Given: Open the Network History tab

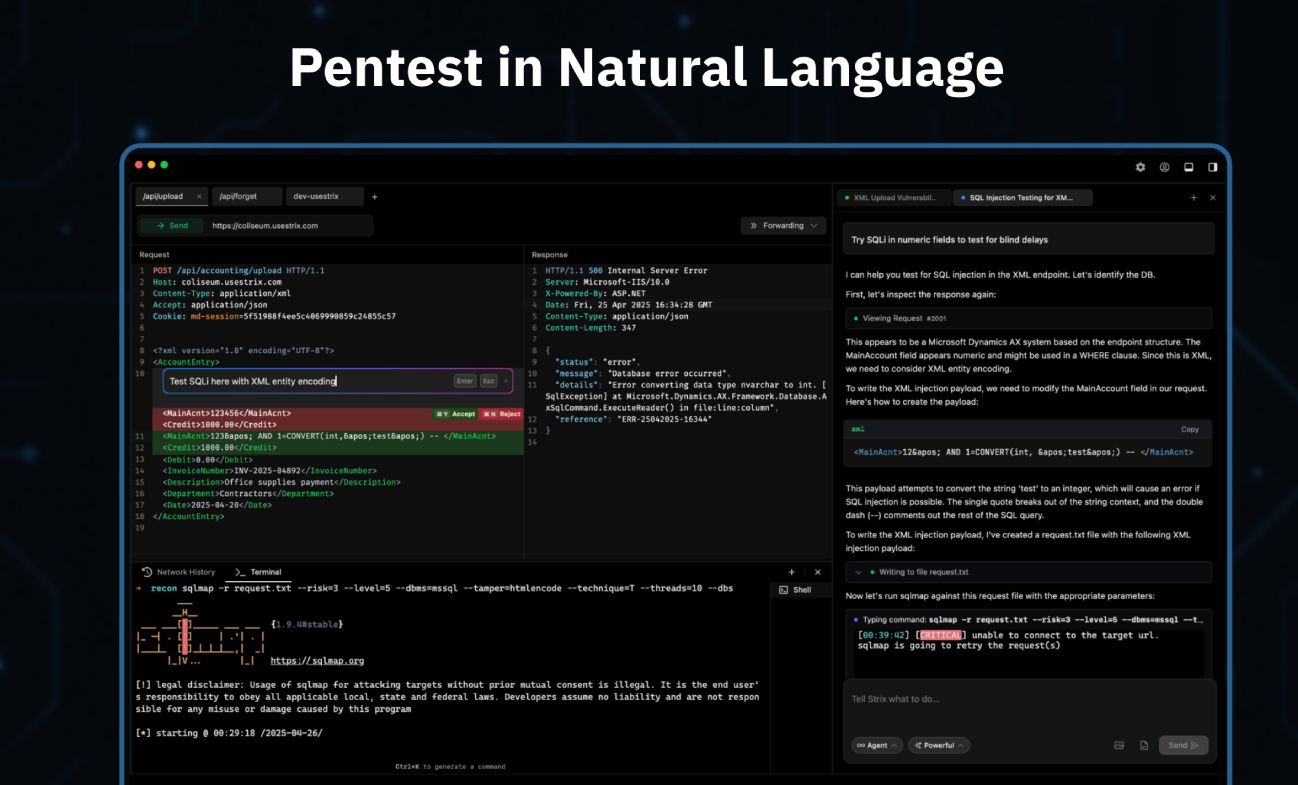Looking at the screenshot, I should (x=179, y=572).
